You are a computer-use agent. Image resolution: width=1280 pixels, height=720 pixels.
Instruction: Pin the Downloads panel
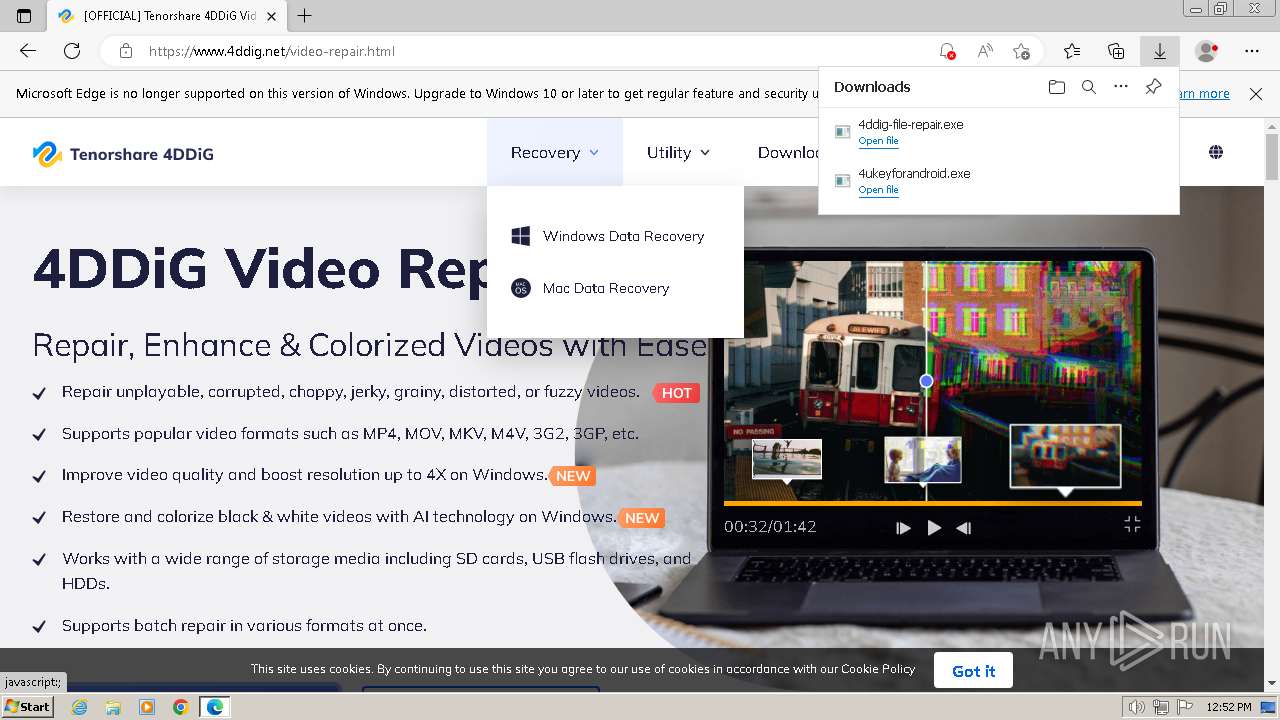click(1153, 87)
